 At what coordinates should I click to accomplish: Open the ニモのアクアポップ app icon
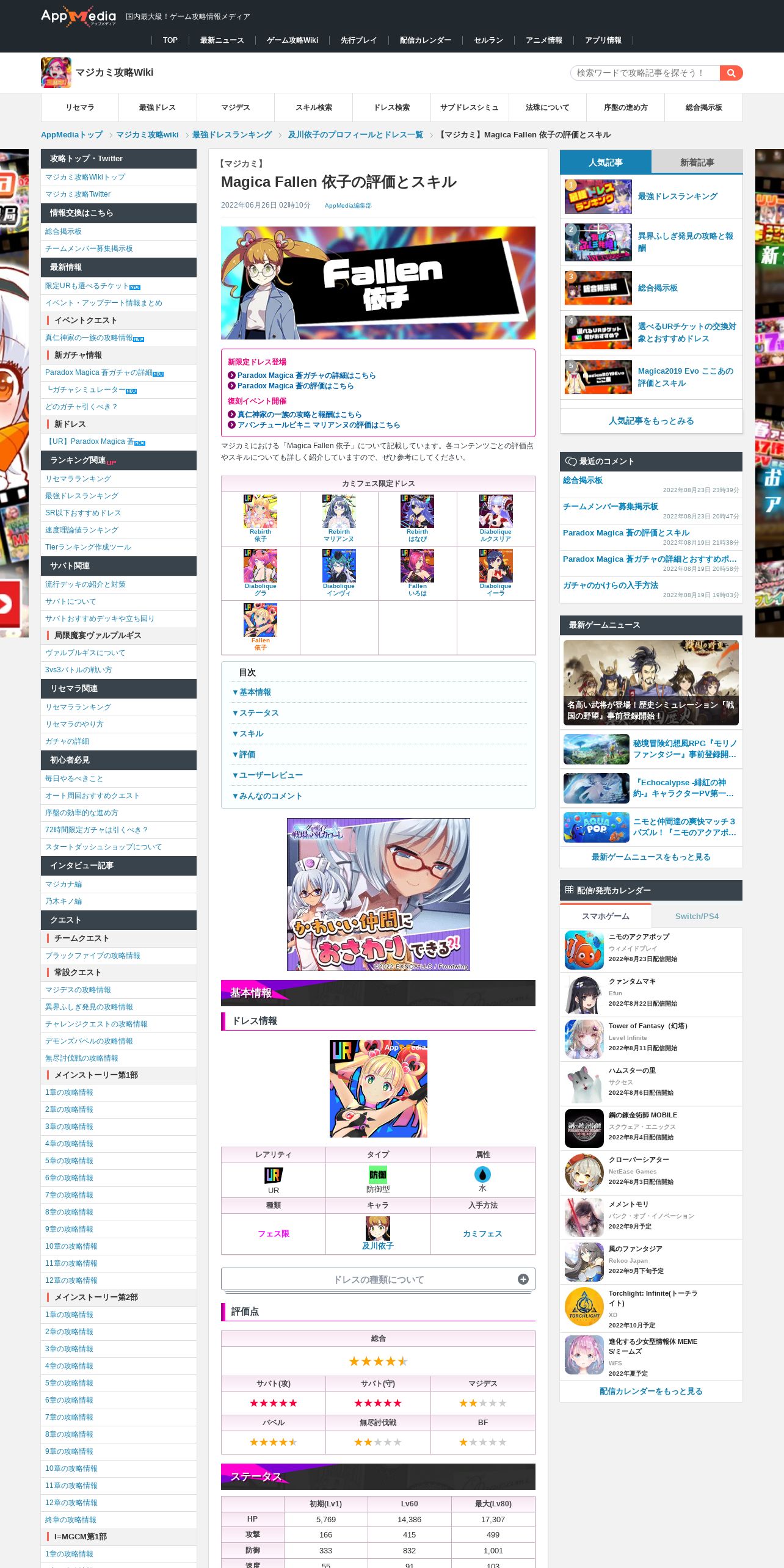(x=584, y=950)
